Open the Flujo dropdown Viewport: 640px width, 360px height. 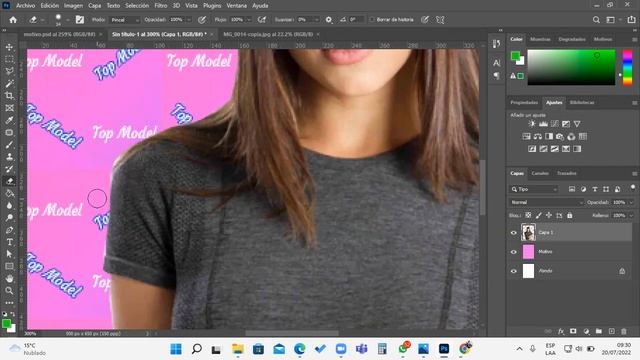pos(249,20)
